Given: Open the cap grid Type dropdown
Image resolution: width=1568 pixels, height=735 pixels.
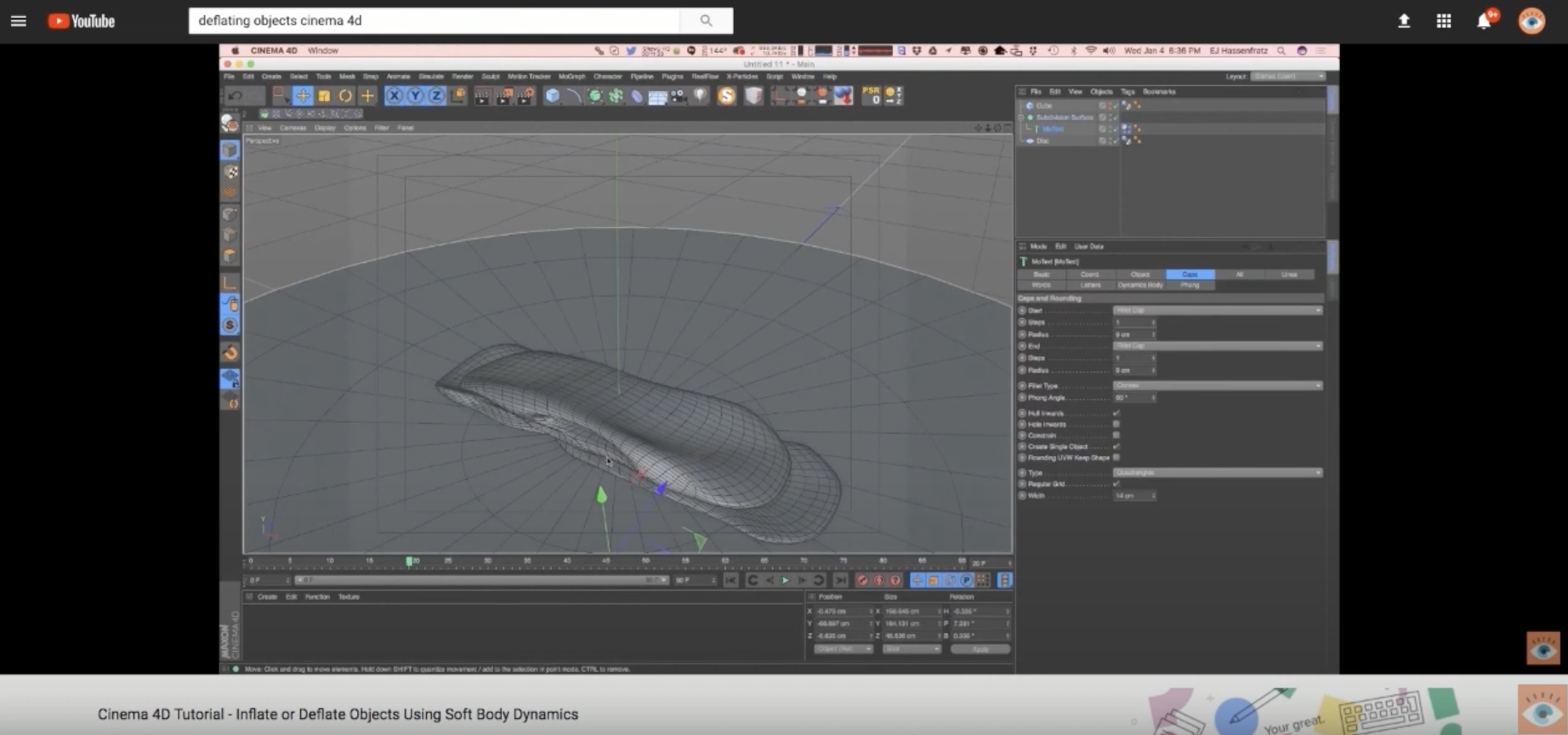Looking at the screenshot, I should tap(1218, 472).
